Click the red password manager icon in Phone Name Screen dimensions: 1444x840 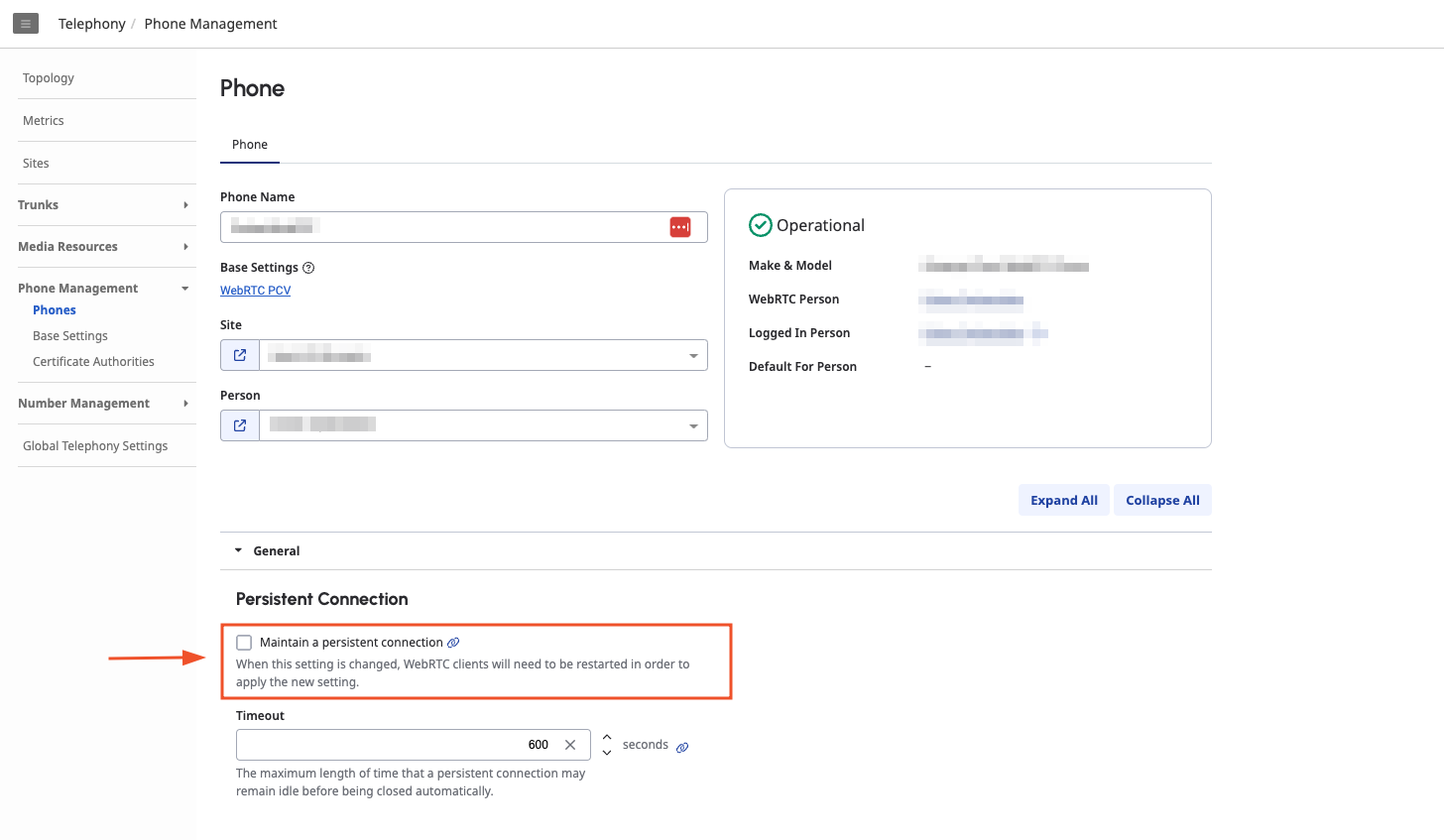680,227
